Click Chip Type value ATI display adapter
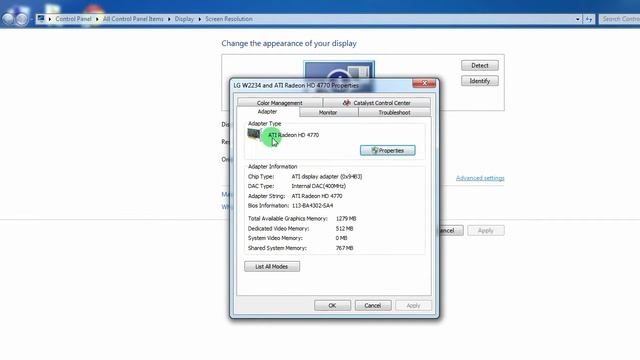Viewport: 640px width, 360px height. coord(327,177)
